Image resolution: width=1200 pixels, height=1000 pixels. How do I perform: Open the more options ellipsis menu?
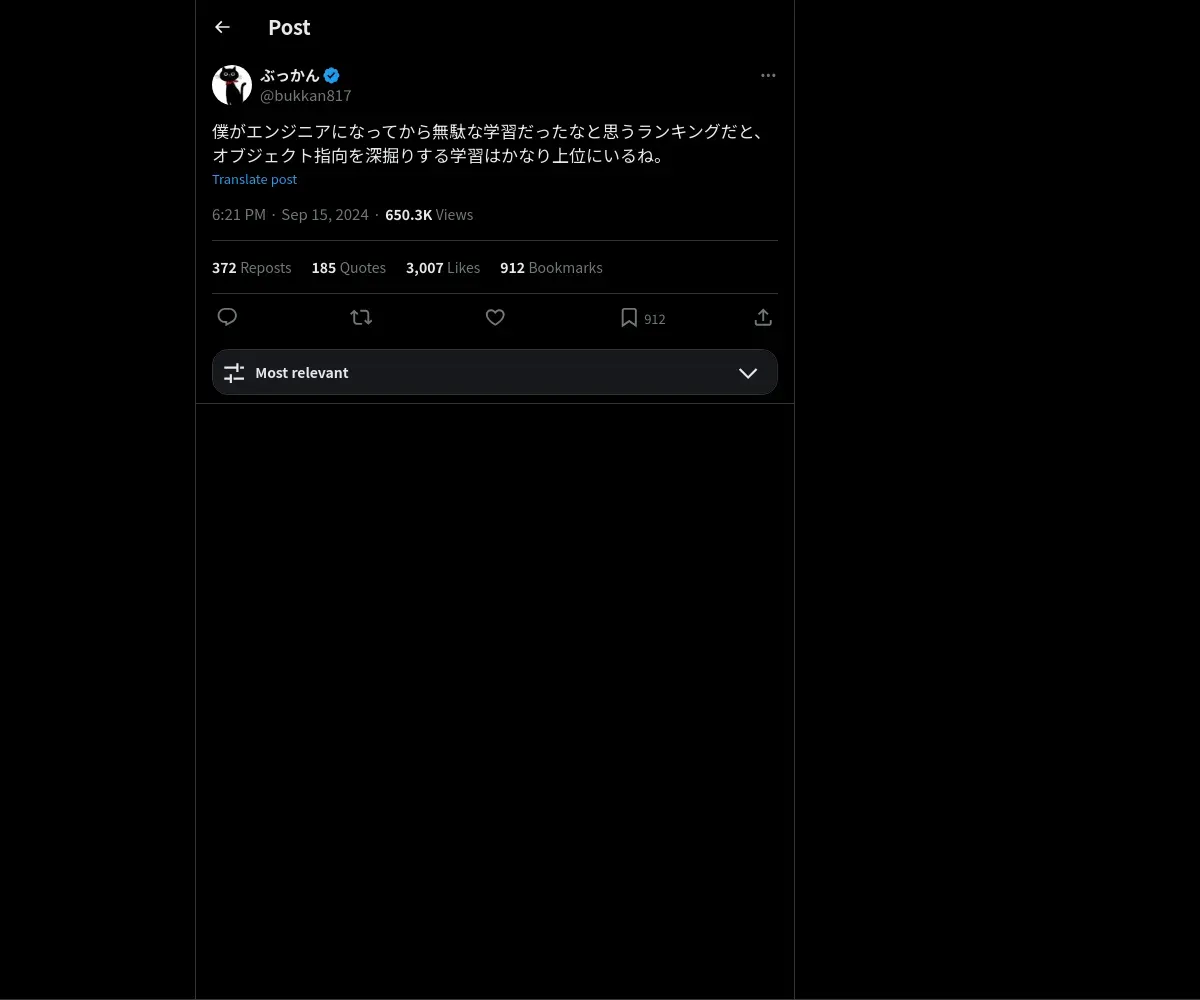(x=768, y=75)
